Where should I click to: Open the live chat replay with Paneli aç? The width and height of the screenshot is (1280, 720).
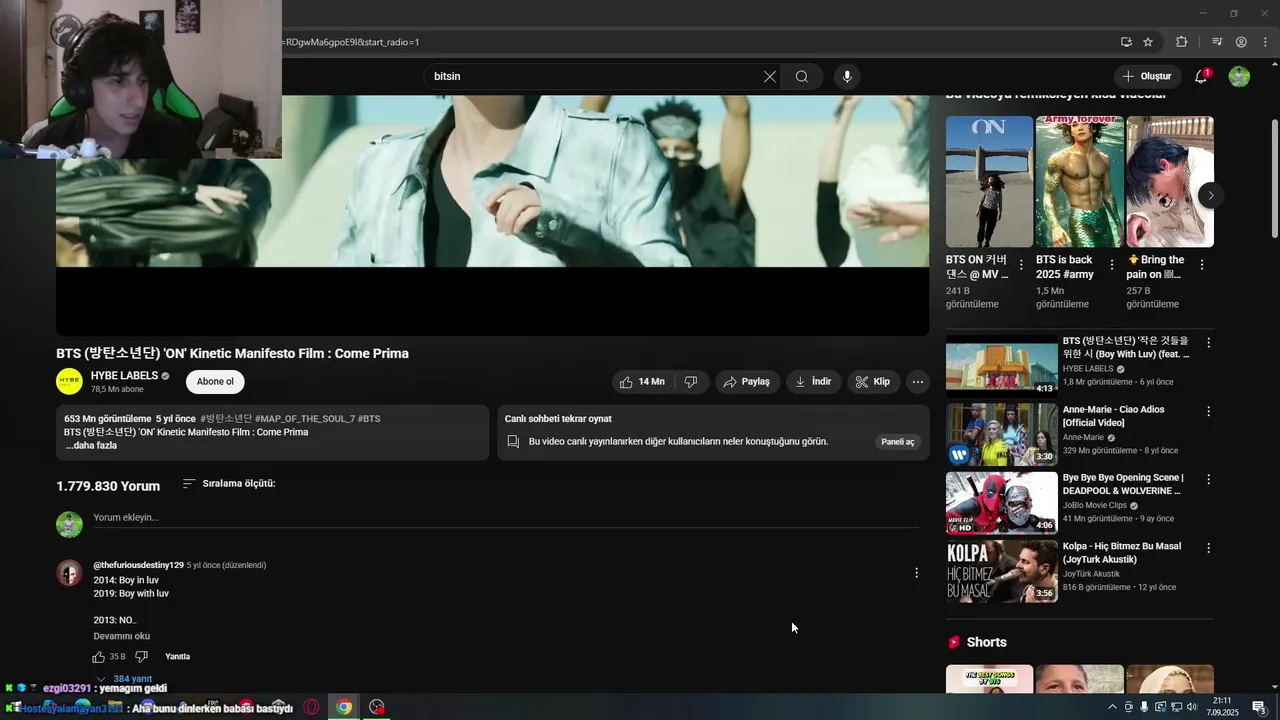point(897,442)
